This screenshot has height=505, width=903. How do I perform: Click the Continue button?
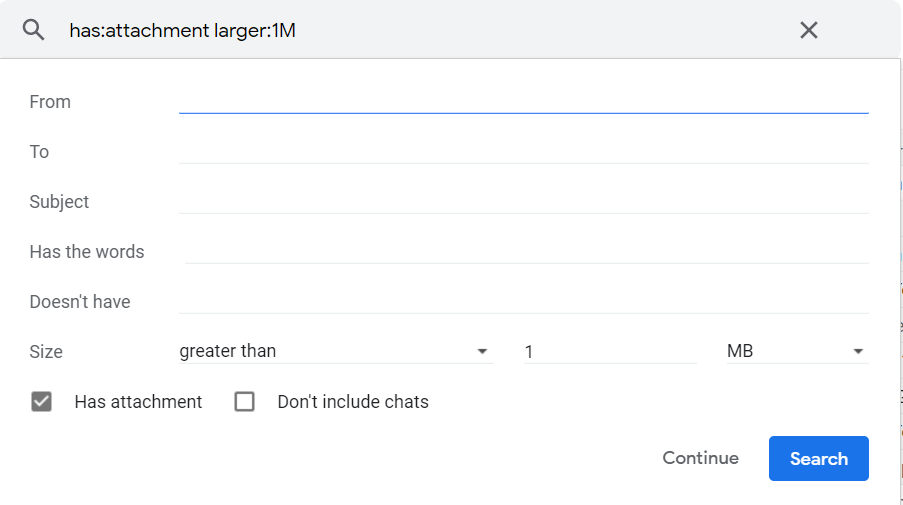(x=700, y=458)
